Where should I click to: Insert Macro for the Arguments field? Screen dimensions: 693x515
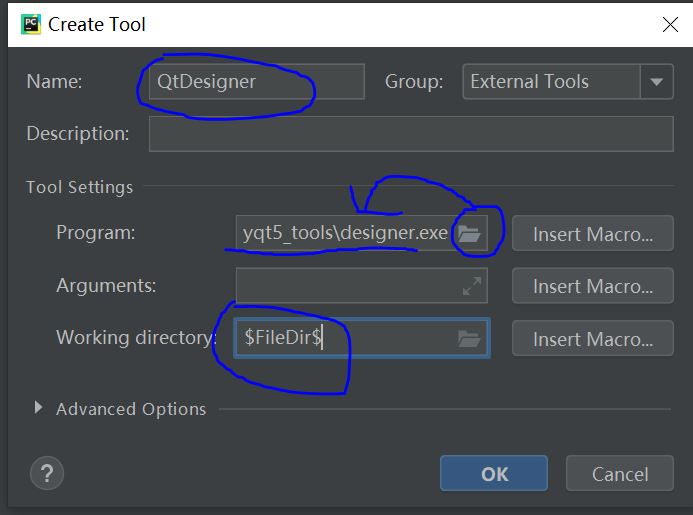(x=592, y=287)
